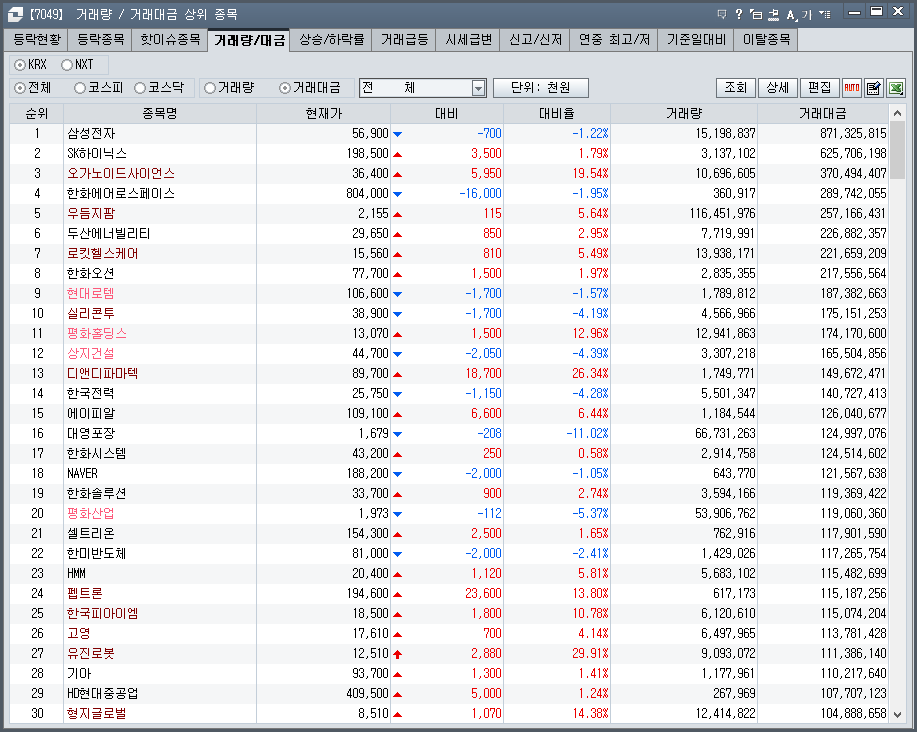Switch to the 연중 최고/저 tab

614,40
